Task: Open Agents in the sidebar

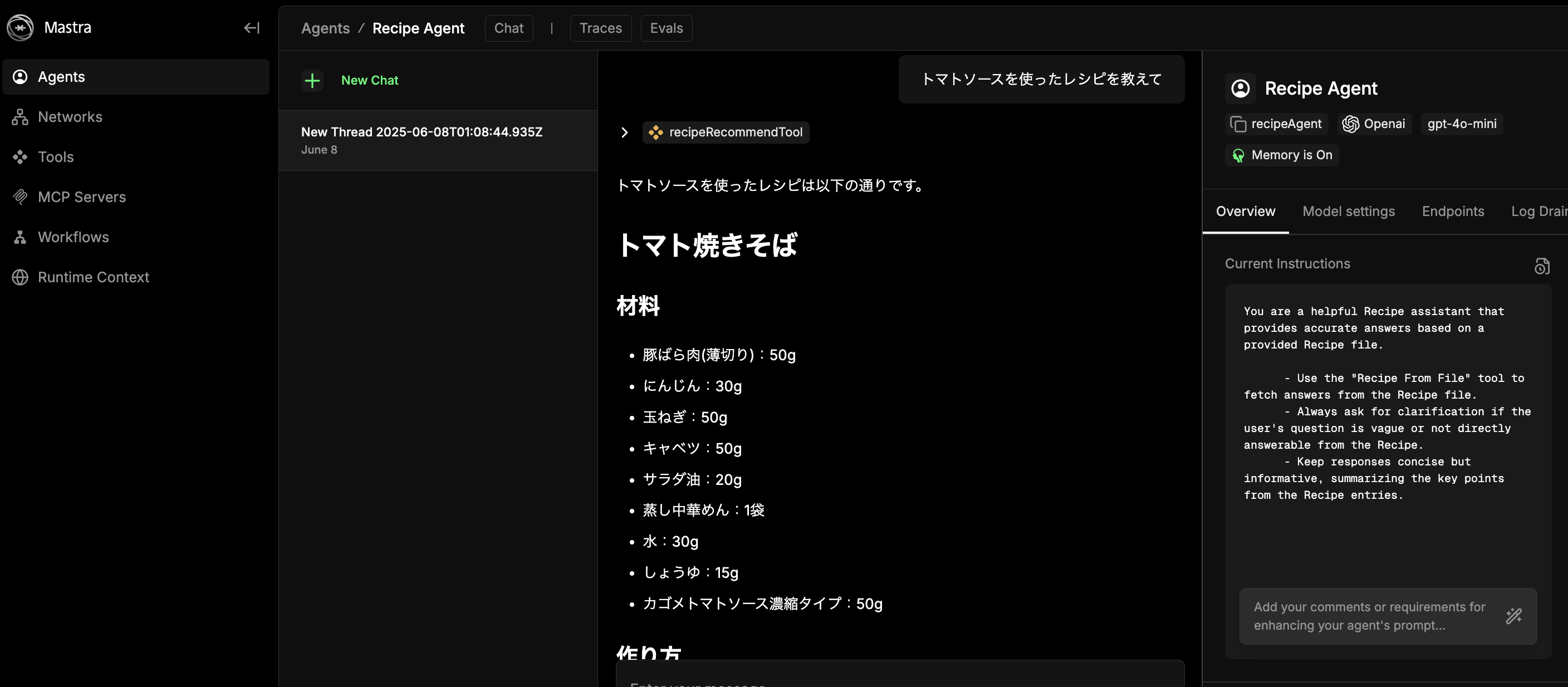Action: (136, 77)
